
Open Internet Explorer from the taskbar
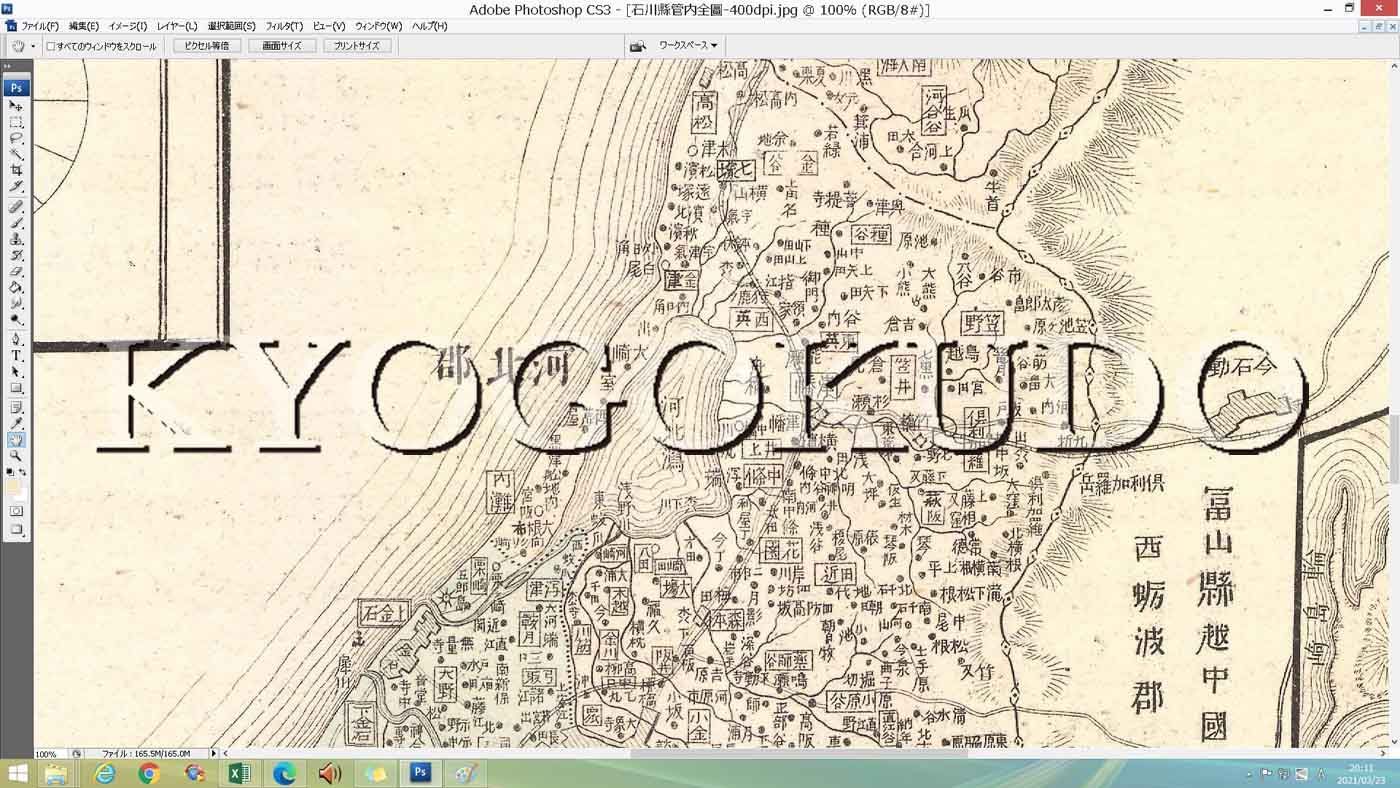[x=103, y=774]
